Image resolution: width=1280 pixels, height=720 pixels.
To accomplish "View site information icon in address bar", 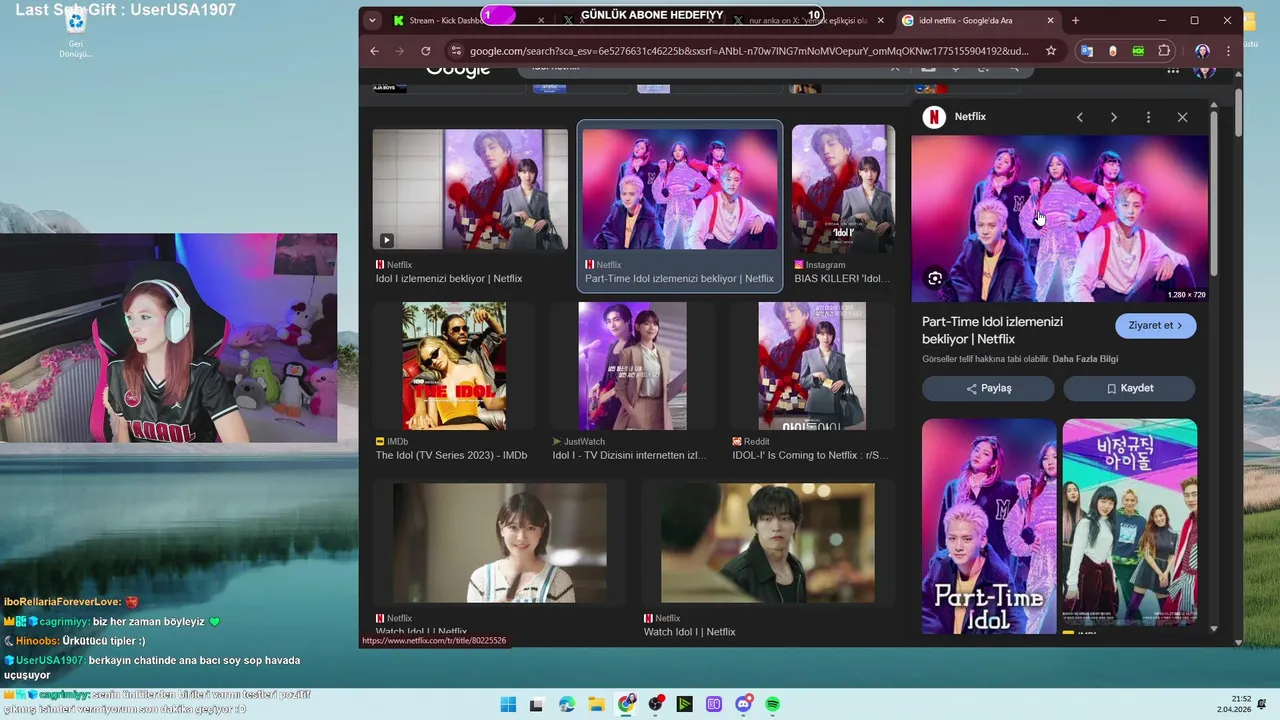I will tap(455, 51).
